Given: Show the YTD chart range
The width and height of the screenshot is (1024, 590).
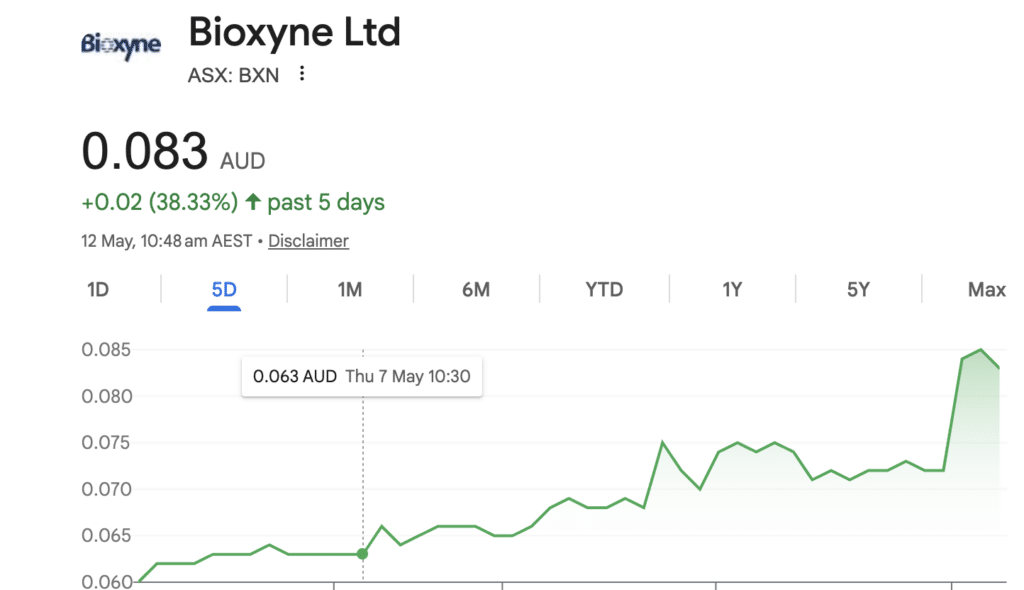Looking at the screenshot, I should click(604, 289).
